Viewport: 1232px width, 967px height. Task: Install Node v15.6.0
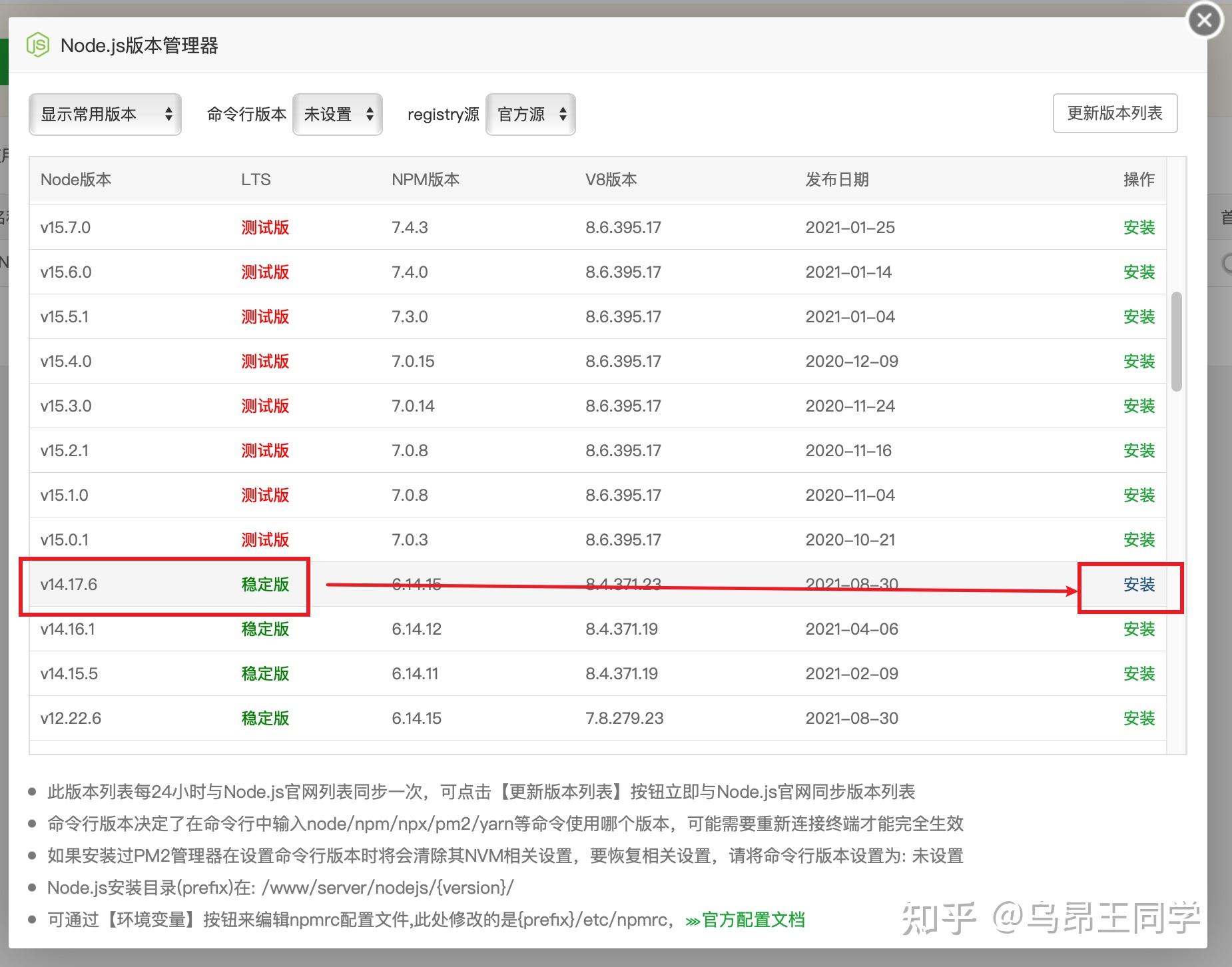point(1139,272)
